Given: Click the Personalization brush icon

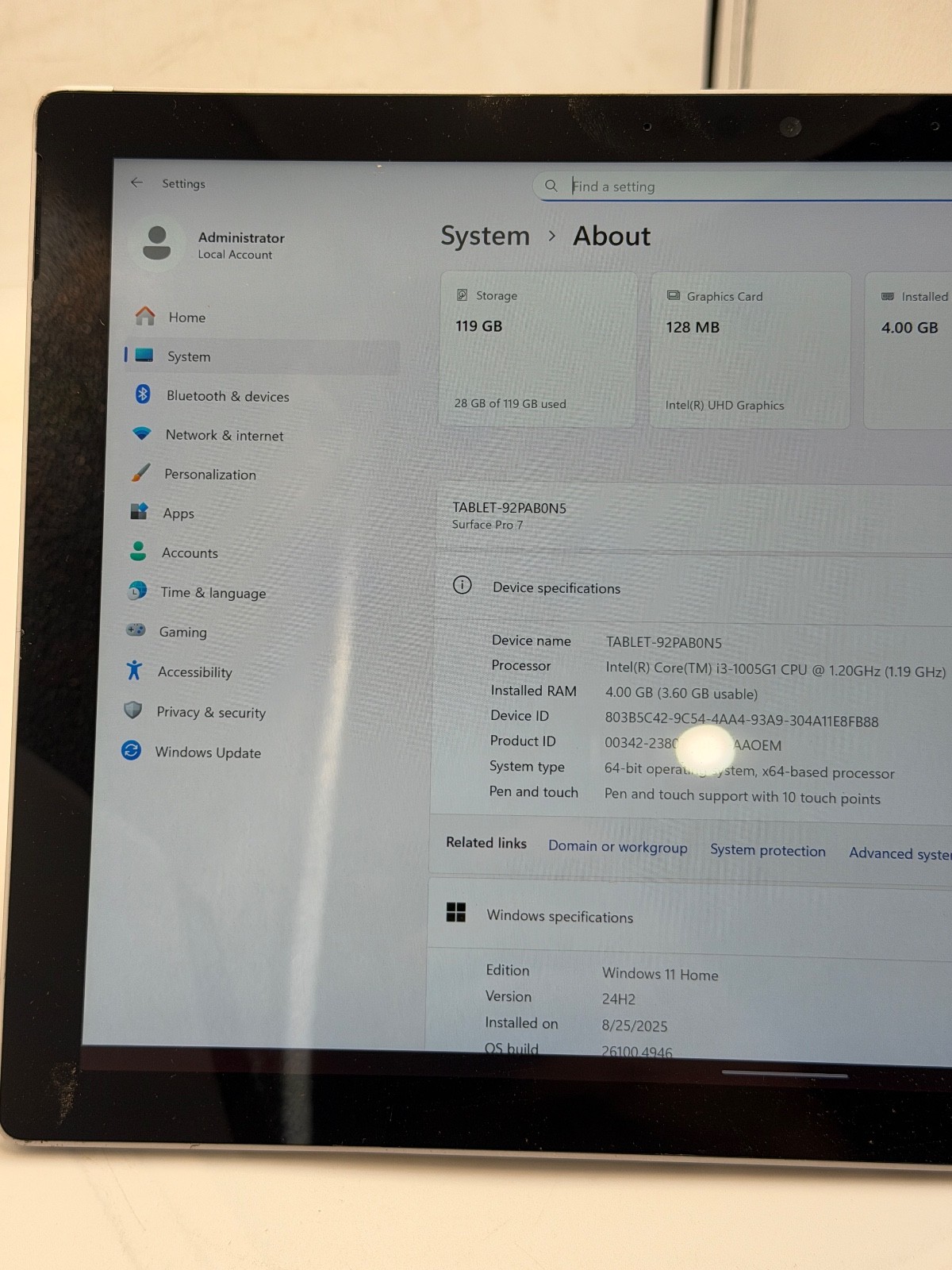Looking at the screenshot, I should pos(140,472).
